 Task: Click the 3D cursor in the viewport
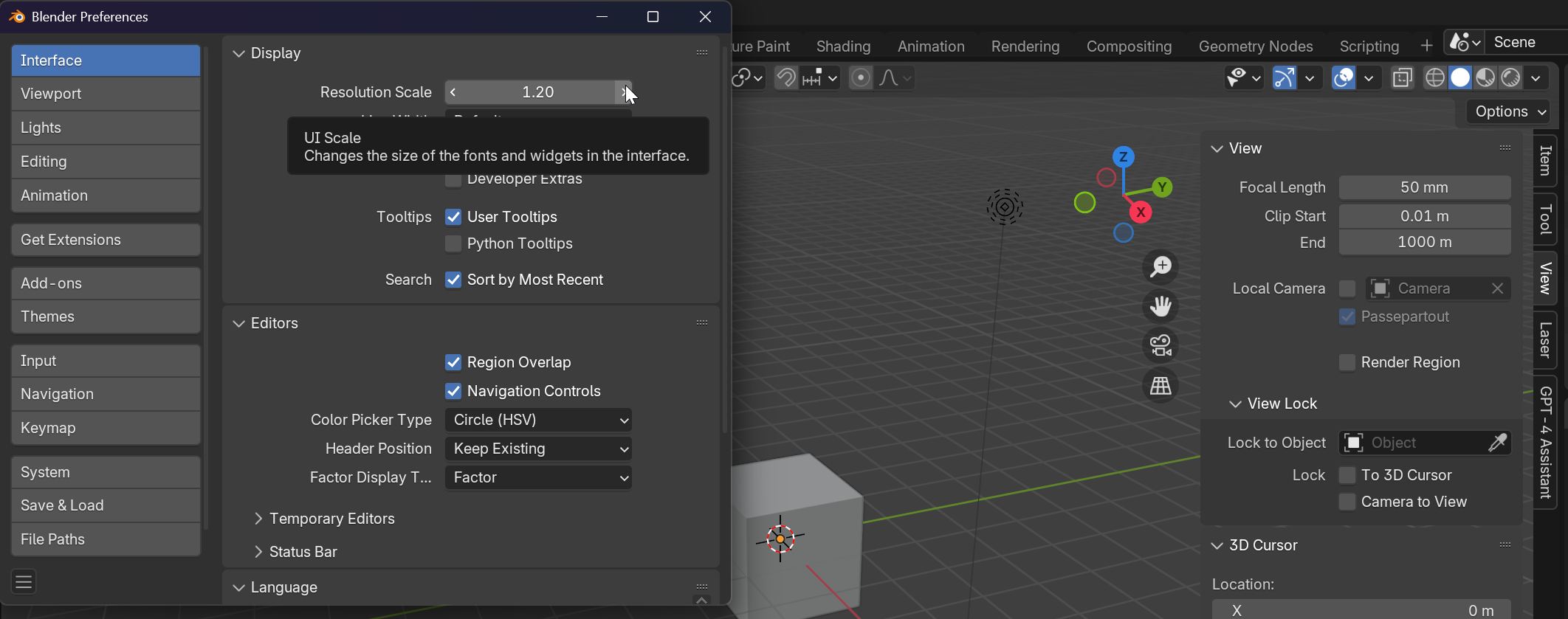[780, 539]
